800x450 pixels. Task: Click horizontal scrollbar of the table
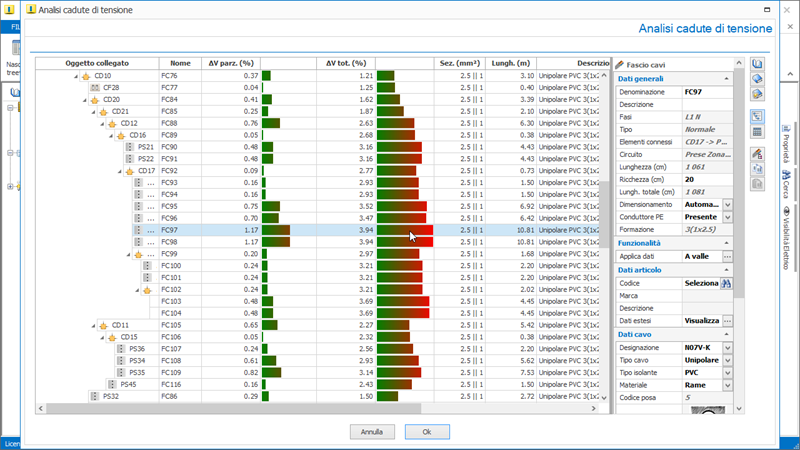coord(233,408)
